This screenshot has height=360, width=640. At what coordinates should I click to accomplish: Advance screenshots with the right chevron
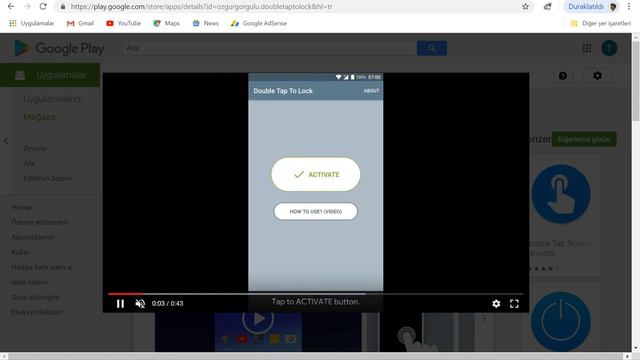click(x=483, y=318)
